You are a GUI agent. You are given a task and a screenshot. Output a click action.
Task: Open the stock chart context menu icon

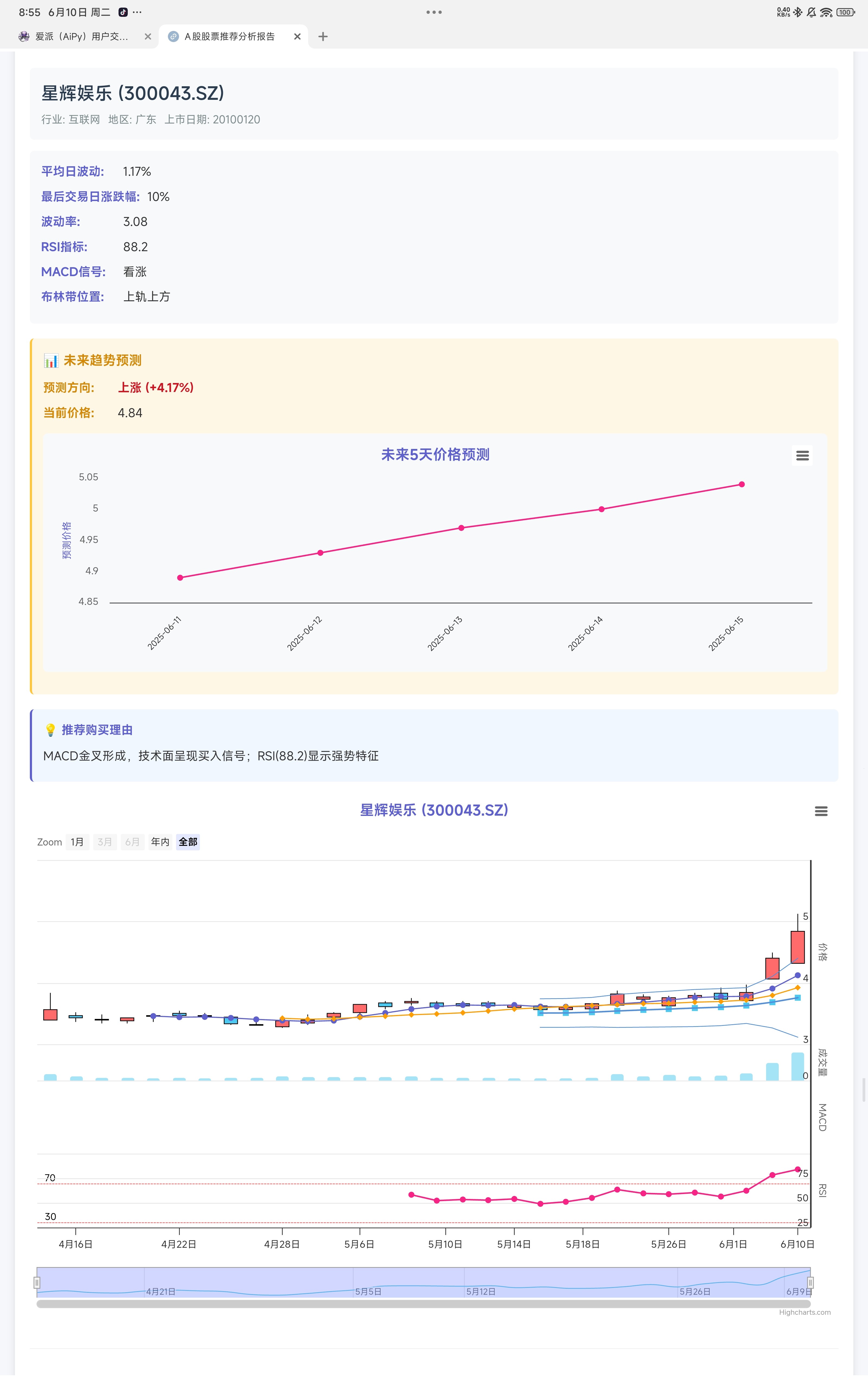click(x=821, y=811)
